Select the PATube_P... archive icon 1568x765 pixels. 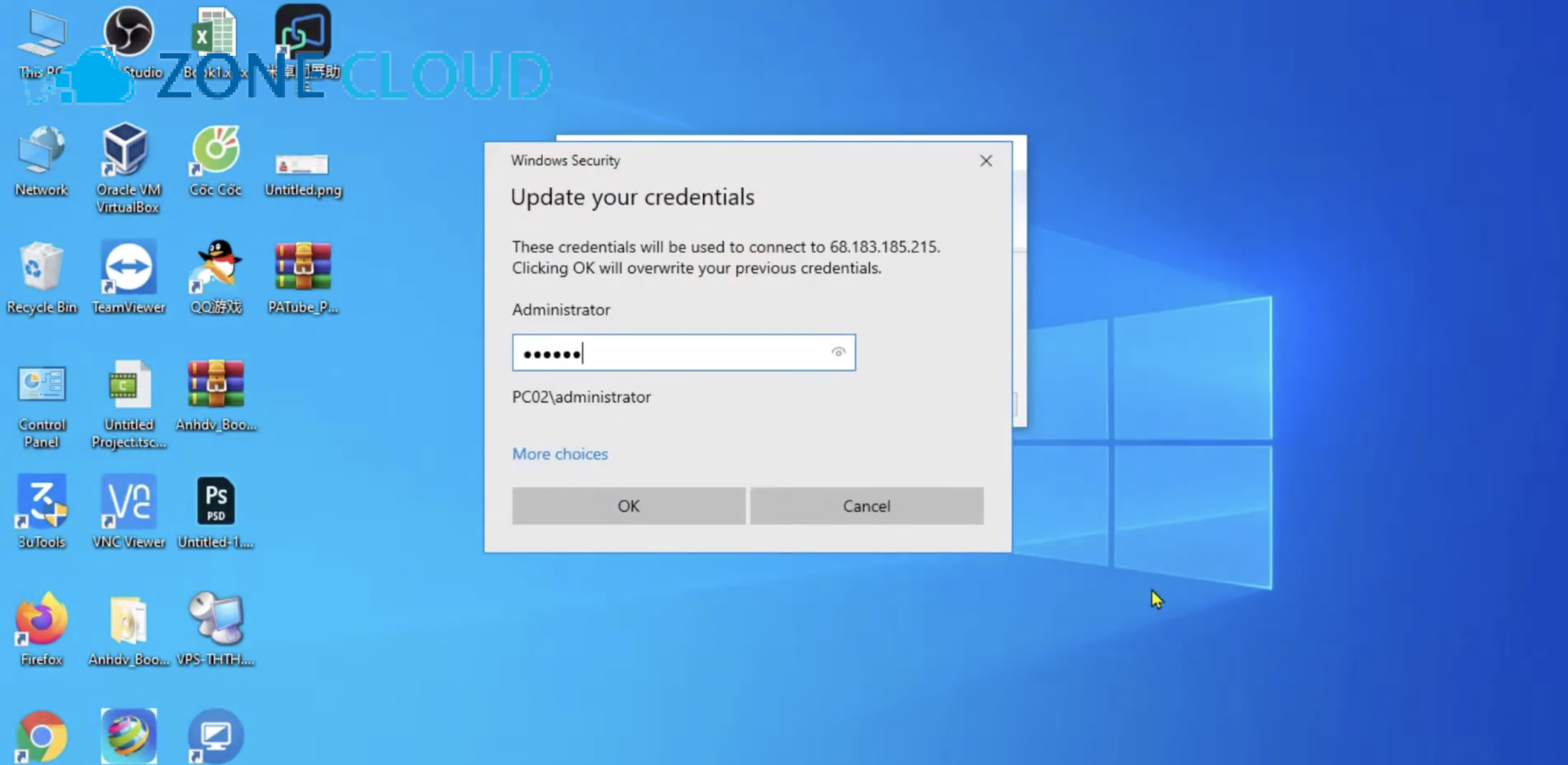click(x=303, y=278)
